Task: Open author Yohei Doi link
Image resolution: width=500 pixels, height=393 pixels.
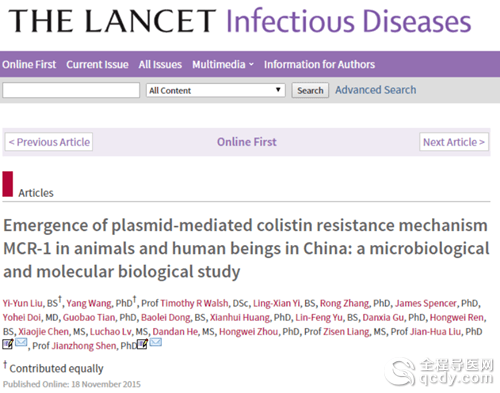Action: click(x=22, y=317)
